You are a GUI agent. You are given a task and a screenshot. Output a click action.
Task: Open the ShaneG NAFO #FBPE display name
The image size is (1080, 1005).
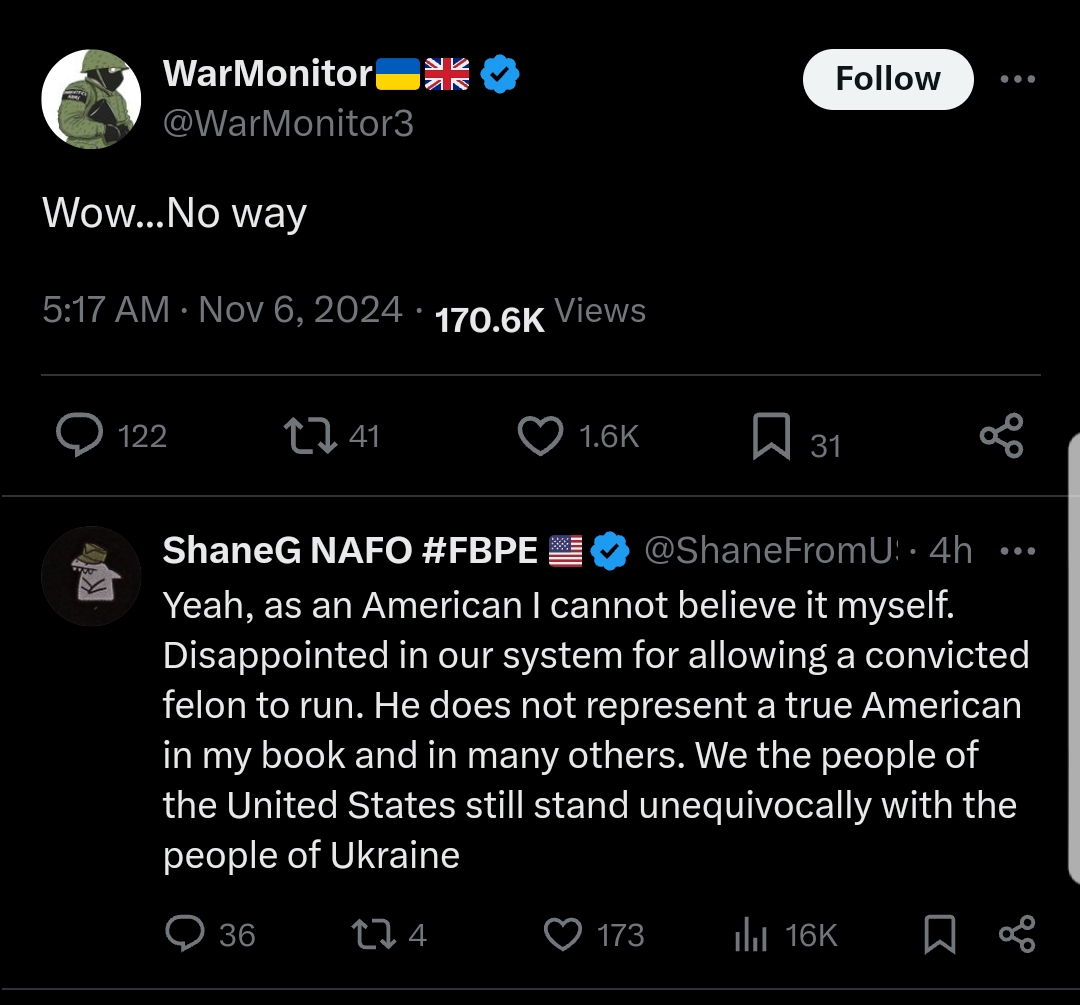[350, 550]
